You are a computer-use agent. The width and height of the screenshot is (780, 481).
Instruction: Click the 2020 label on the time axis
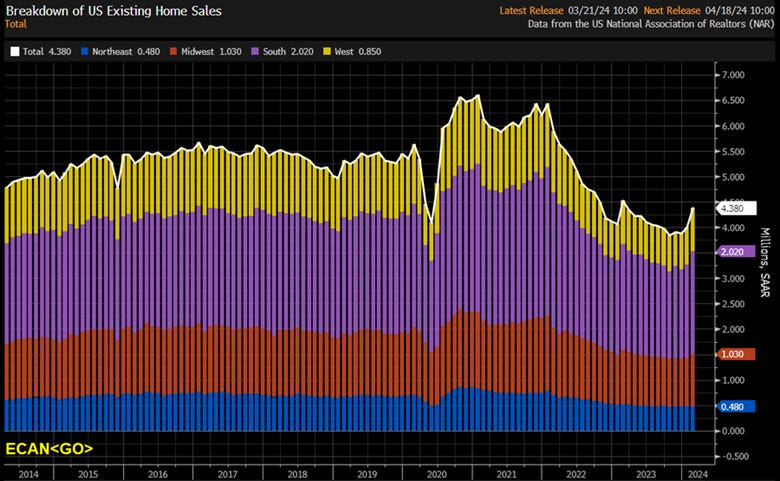(437, 474)
